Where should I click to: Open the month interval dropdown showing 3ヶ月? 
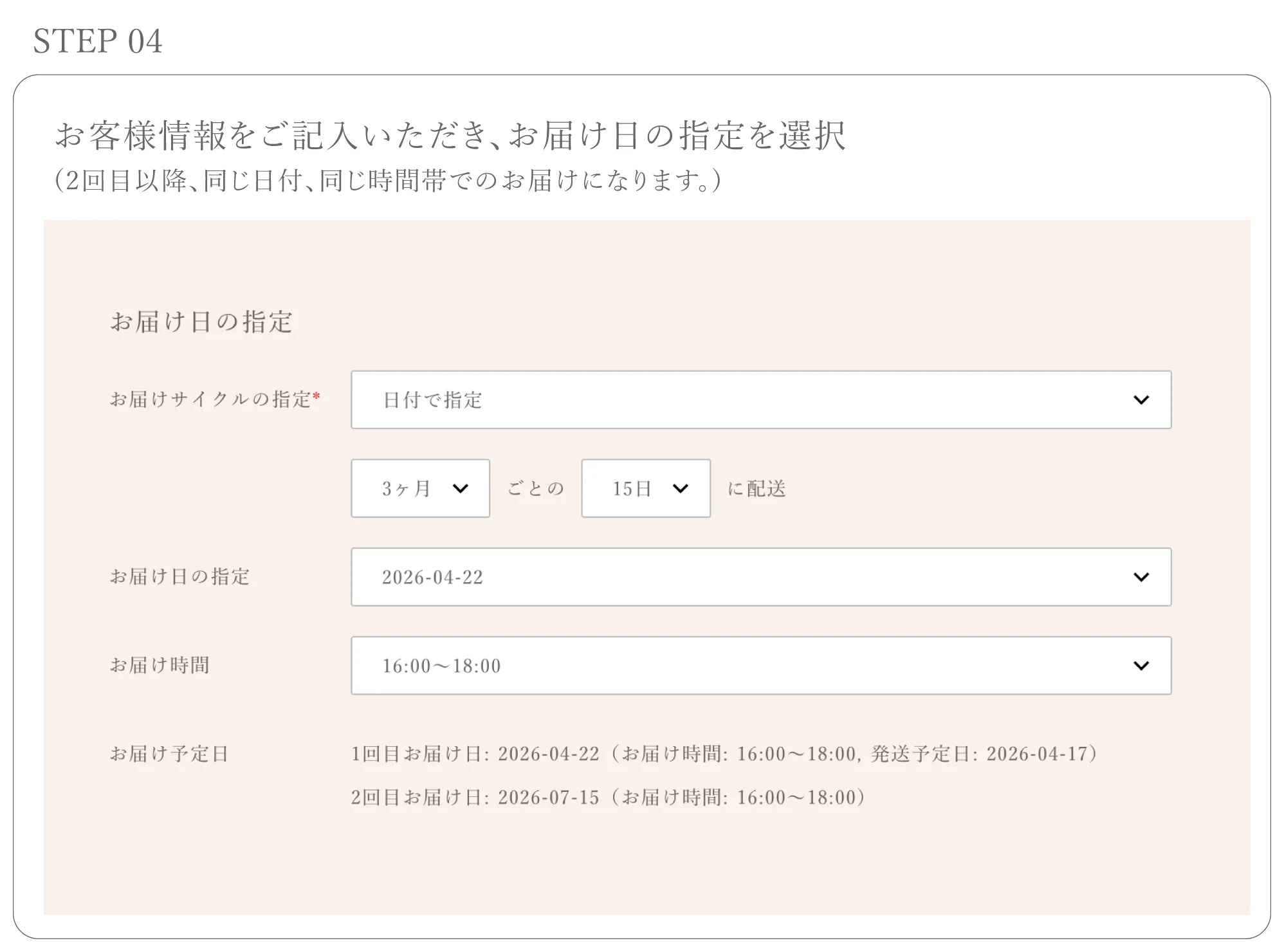coord(419,488)
